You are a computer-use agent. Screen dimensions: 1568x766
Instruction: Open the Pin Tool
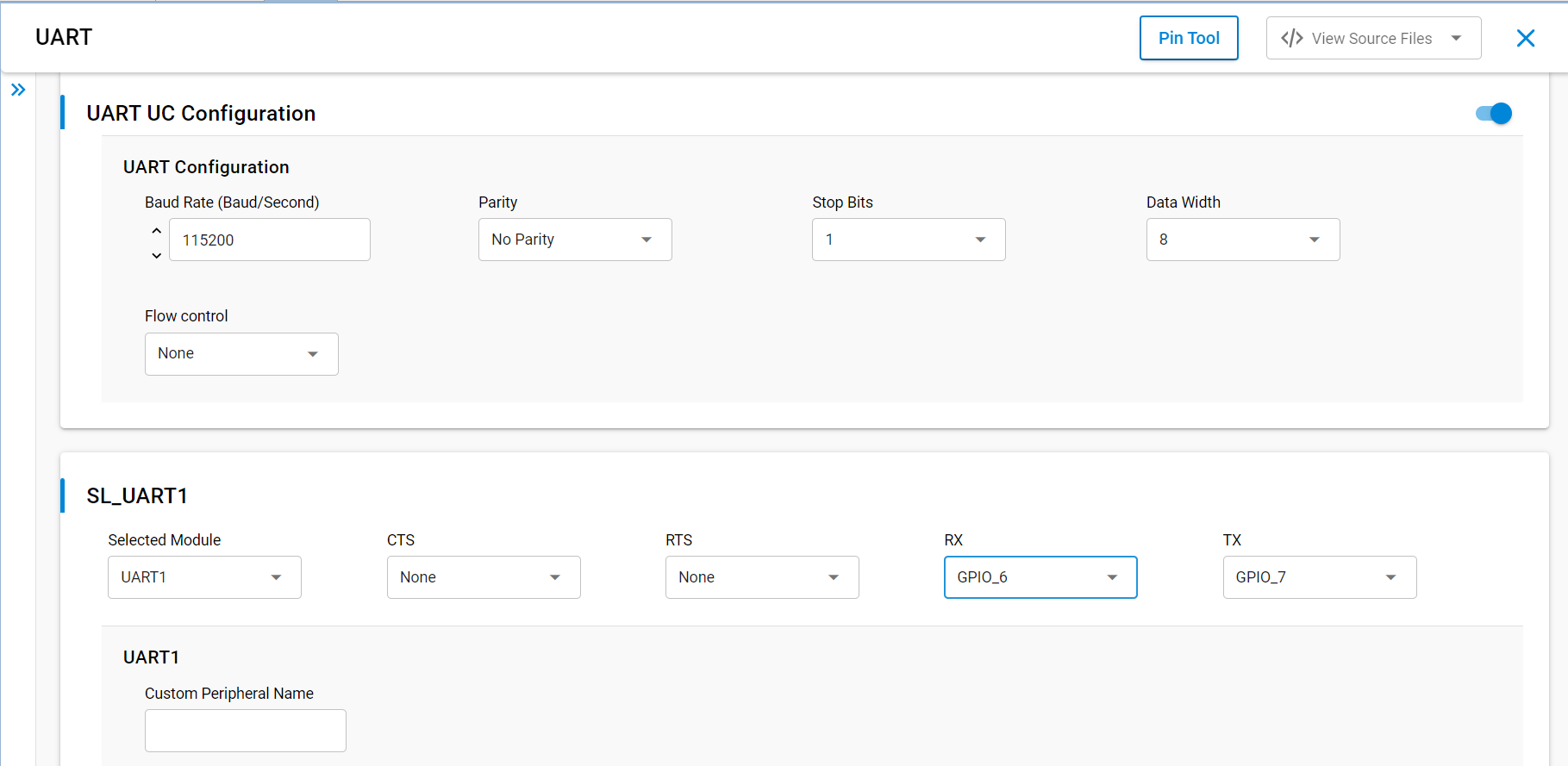pyautogui.click(x=1189, y=38)
